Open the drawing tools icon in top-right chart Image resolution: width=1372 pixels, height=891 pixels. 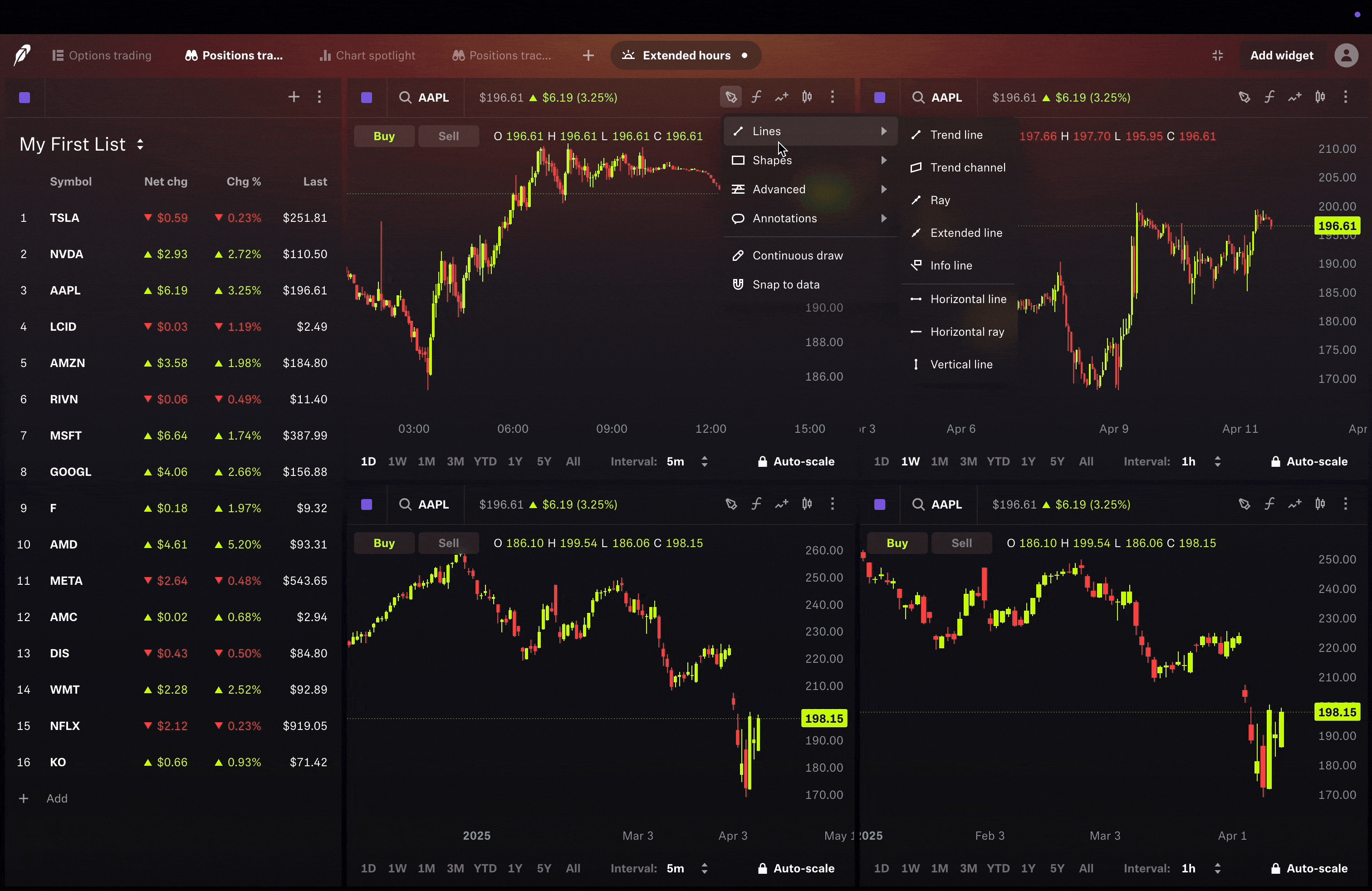1244,98
